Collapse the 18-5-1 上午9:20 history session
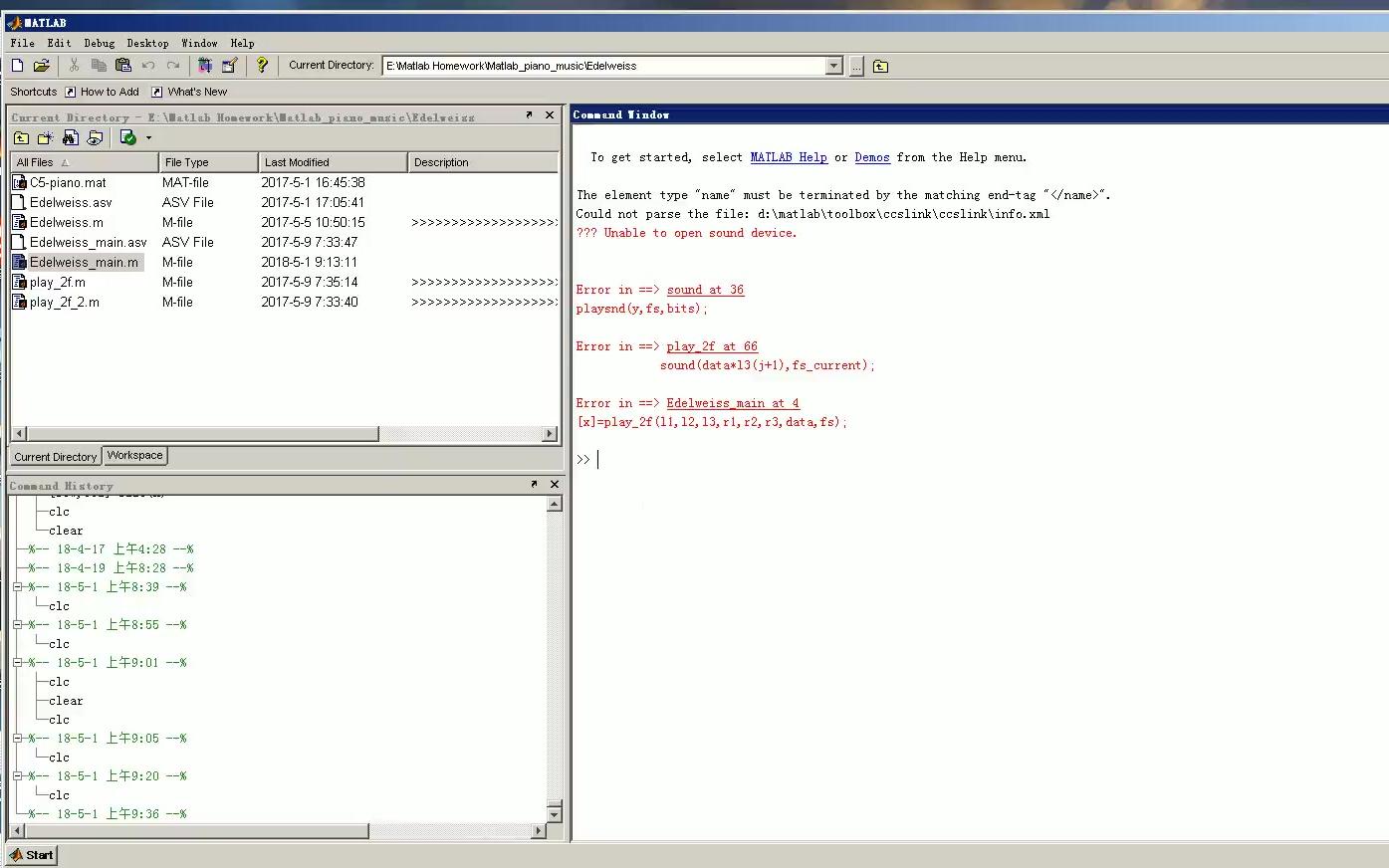 pyautogui.click(x=17, y=776)
